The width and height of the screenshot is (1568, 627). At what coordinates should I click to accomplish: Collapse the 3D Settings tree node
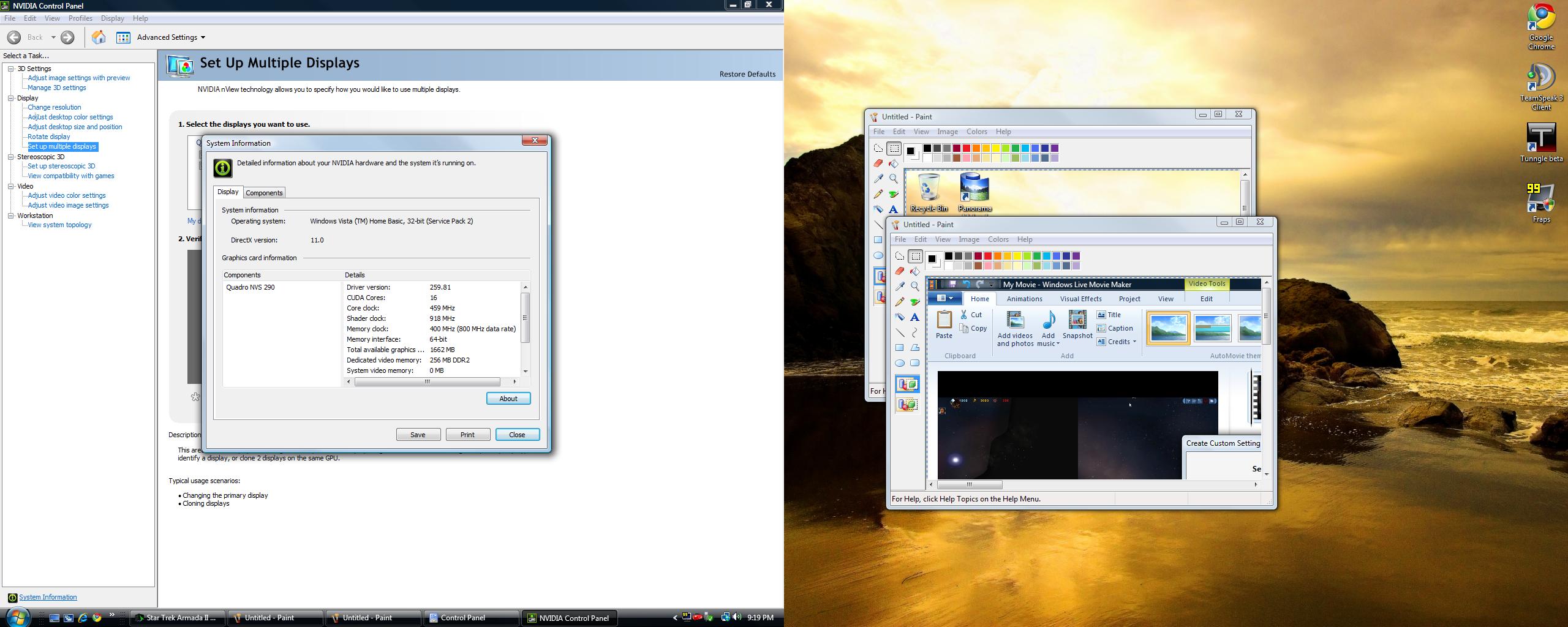pyautogui.click(x=11, y=69)
